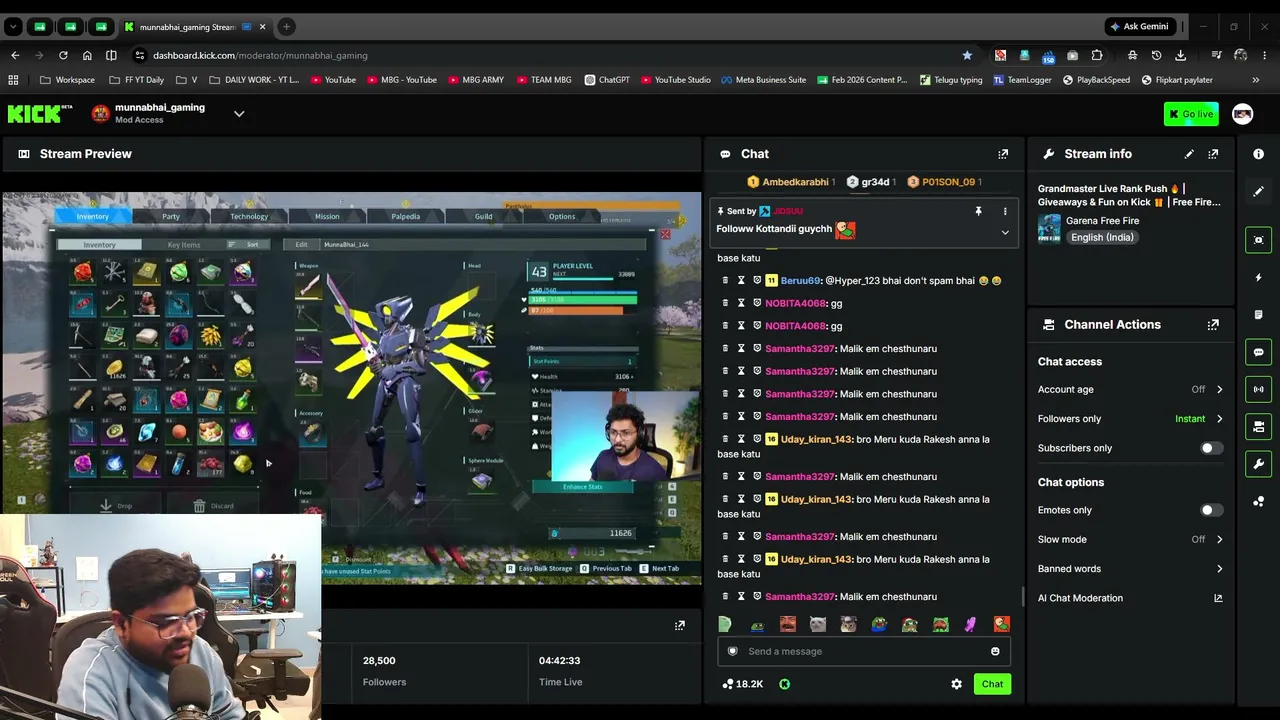Pop out the Channel Actions panel
This screenshot has width=1280, height=720.
coord(1213,325)
